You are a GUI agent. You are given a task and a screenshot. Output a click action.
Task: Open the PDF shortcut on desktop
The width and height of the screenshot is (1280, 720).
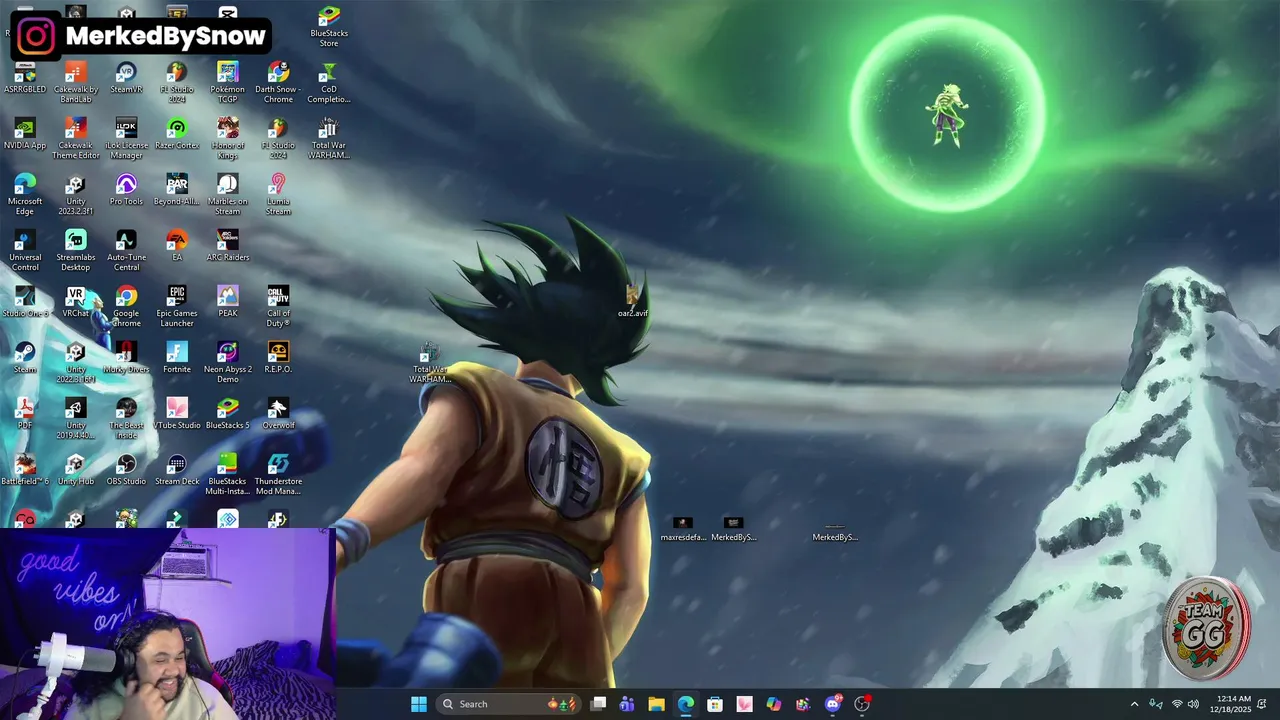25,415
